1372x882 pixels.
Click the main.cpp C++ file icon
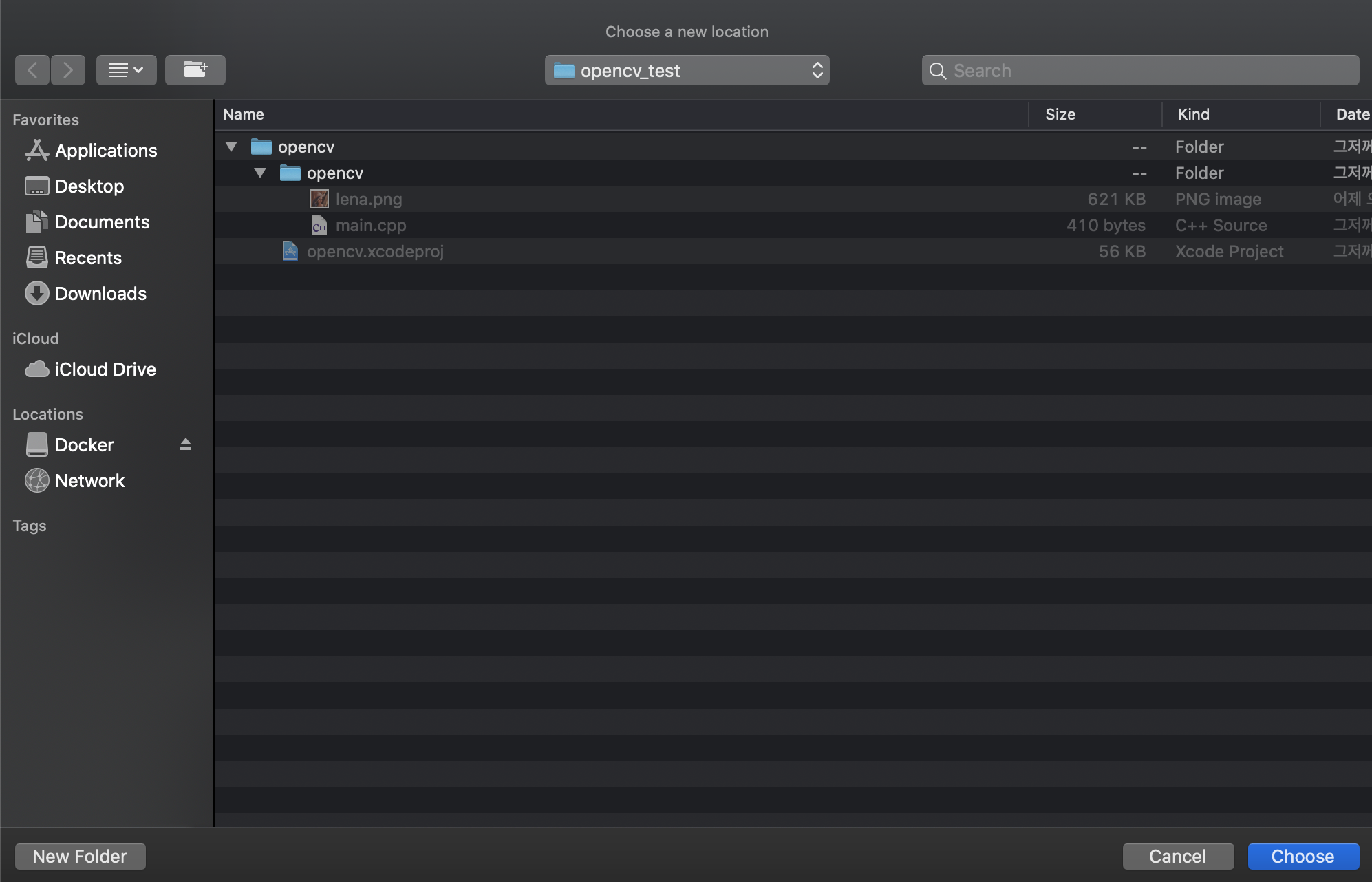(319, 225)
